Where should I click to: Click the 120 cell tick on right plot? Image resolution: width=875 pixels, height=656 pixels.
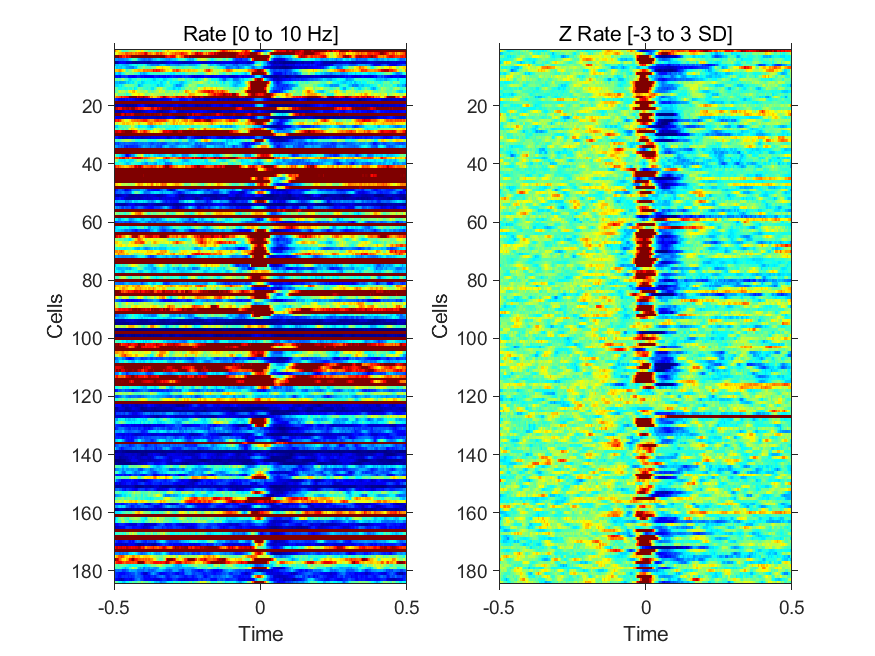tap(472, 397)
